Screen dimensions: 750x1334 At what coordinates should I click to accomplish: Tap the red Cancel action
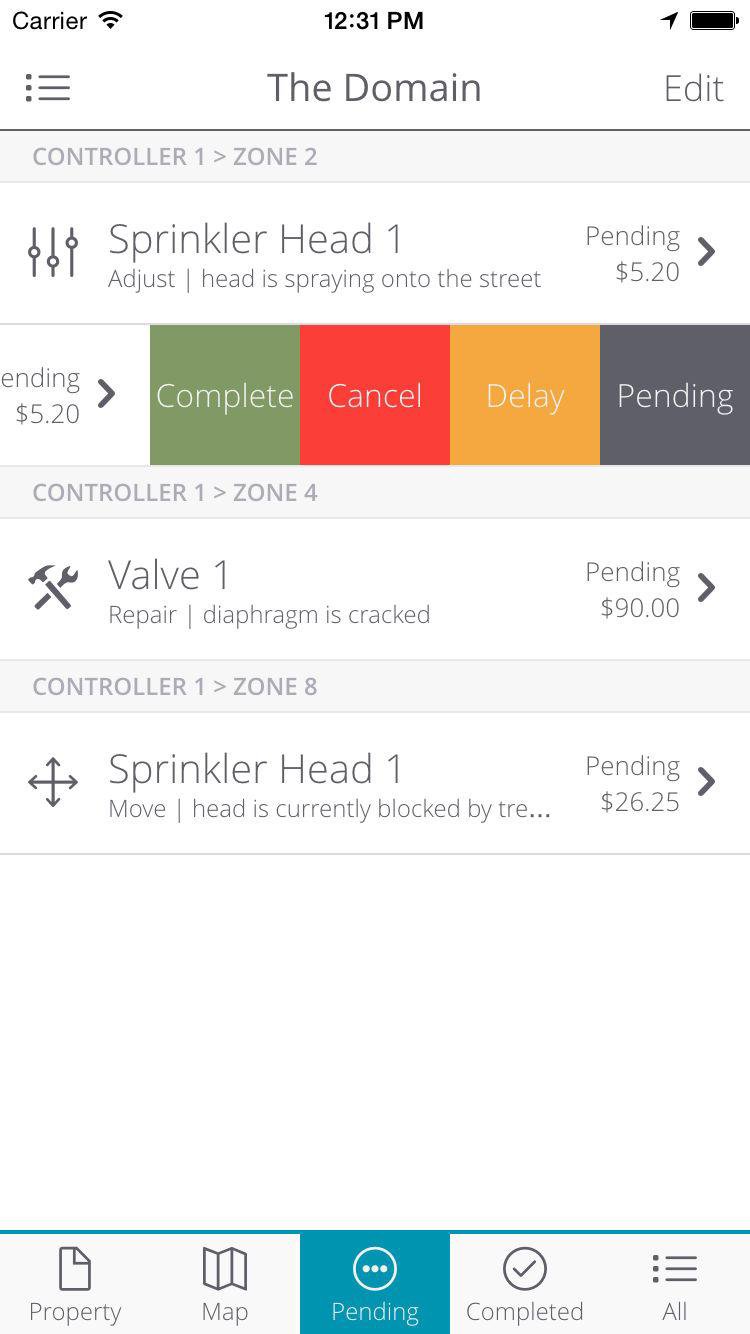click(375, 395)
